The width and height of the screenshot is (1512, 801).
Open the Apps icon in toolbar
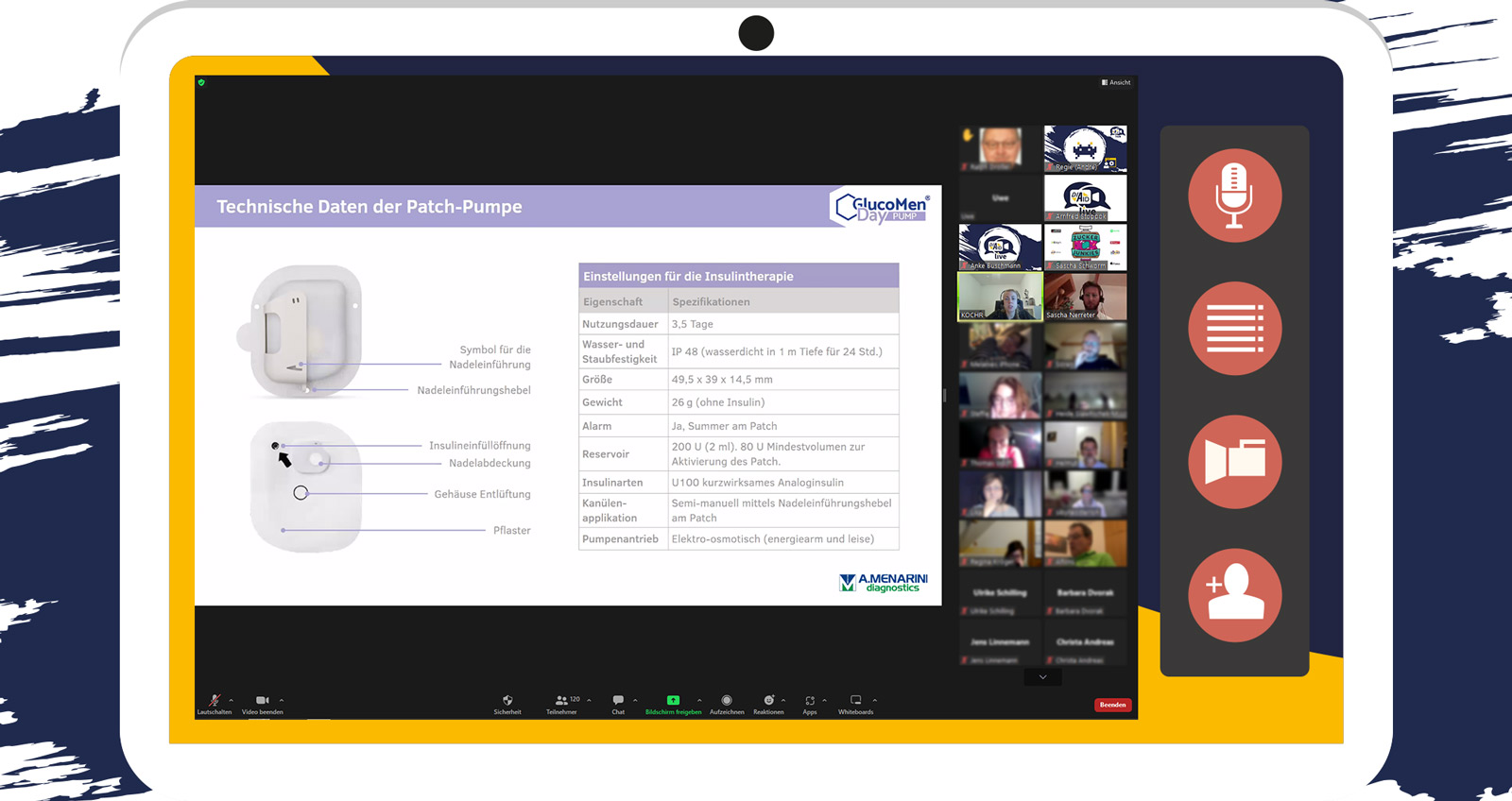coord(810,704)
